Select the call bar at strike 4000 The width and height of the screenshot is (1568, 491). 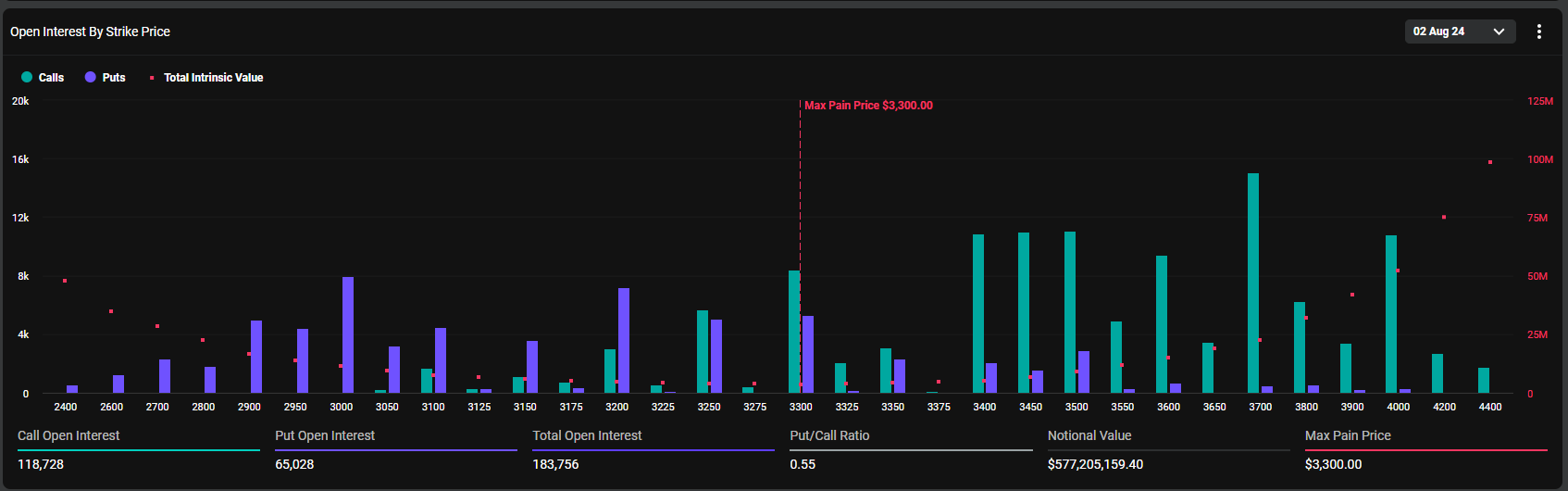1391,314
